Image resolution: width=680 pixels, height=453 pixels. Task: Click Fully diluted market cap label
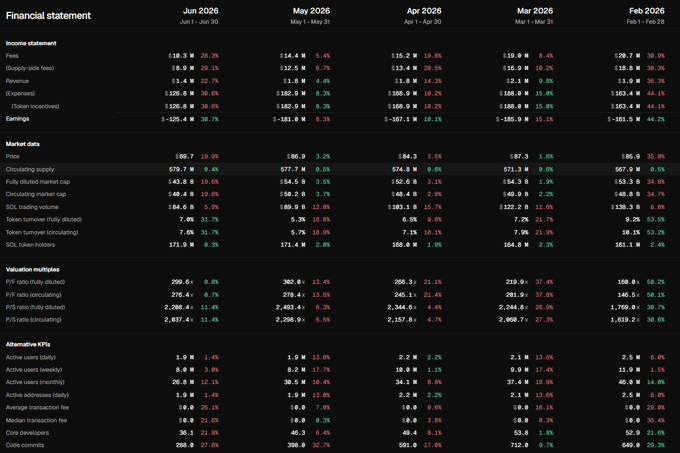coord(38,182)
